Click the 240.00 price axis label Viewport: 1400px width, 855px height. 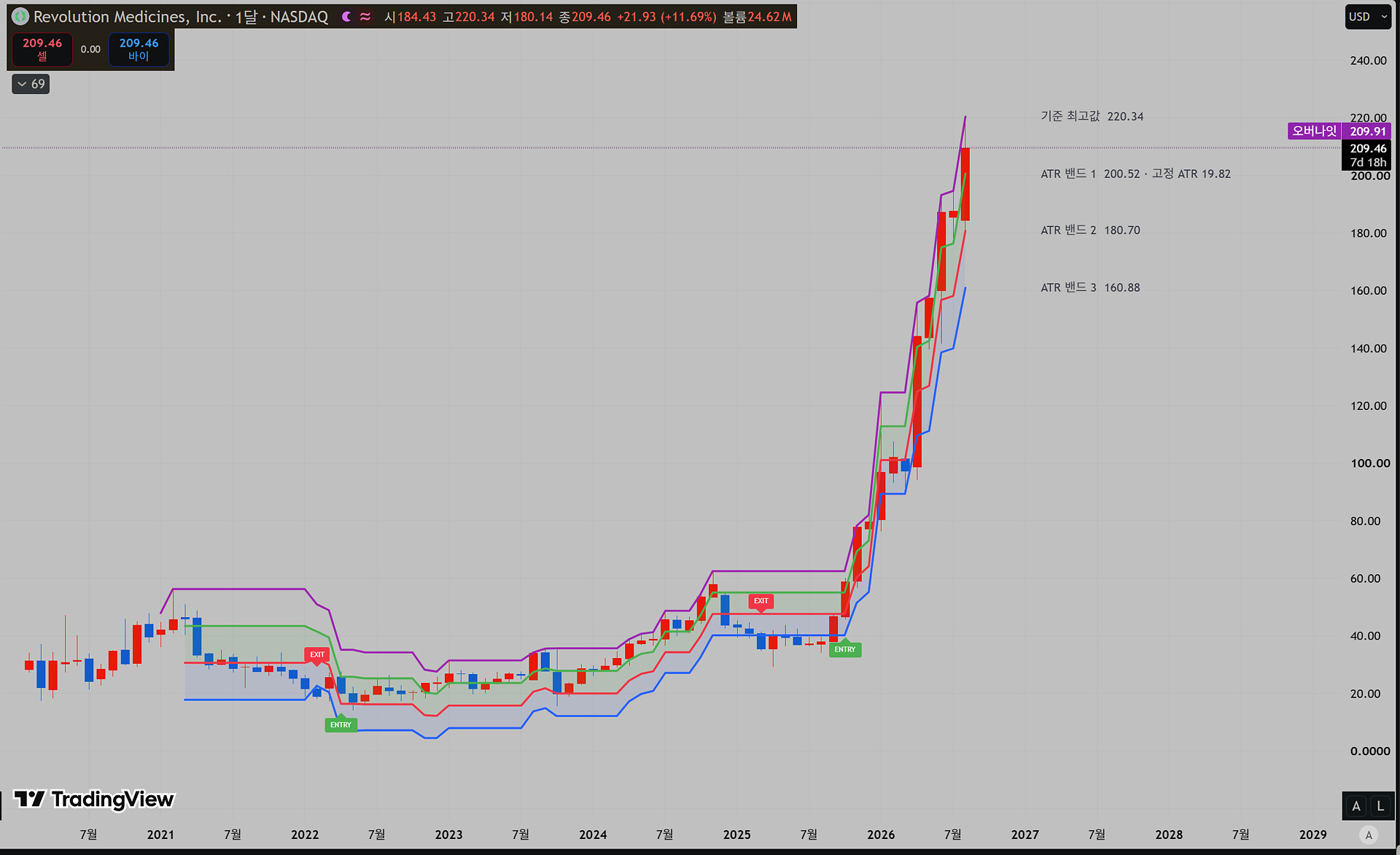tap(1368, 61)
